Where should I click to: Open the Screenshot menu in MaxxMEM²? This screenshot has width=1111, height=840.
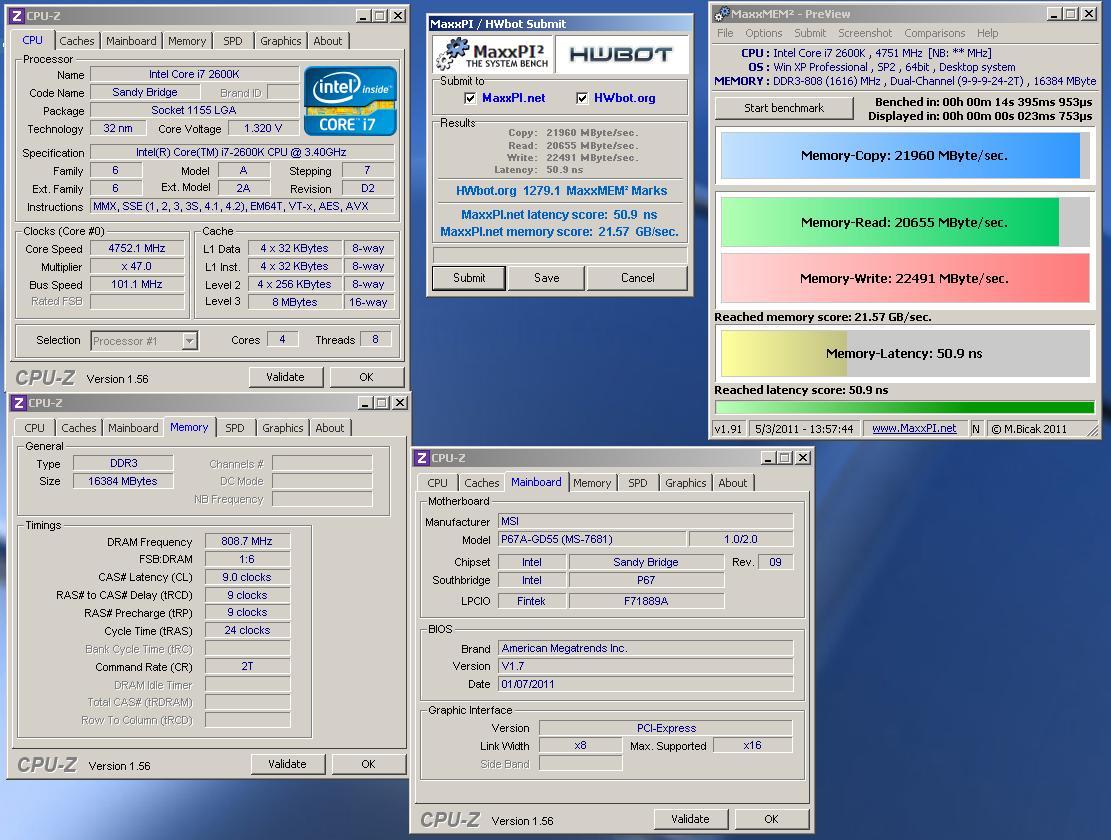(x=864, y=33)
